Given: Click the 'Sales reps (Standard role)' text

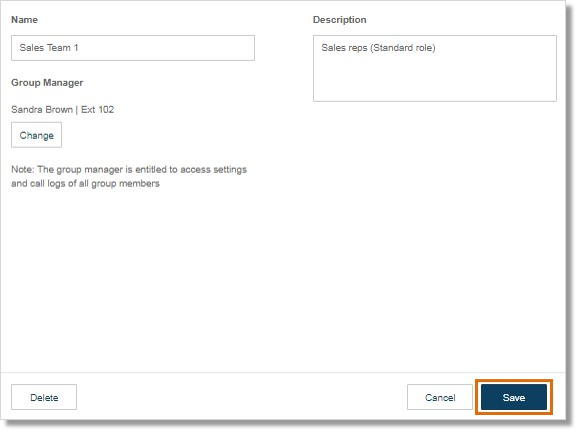Looking at the screenshot, I should click(378, 48).
